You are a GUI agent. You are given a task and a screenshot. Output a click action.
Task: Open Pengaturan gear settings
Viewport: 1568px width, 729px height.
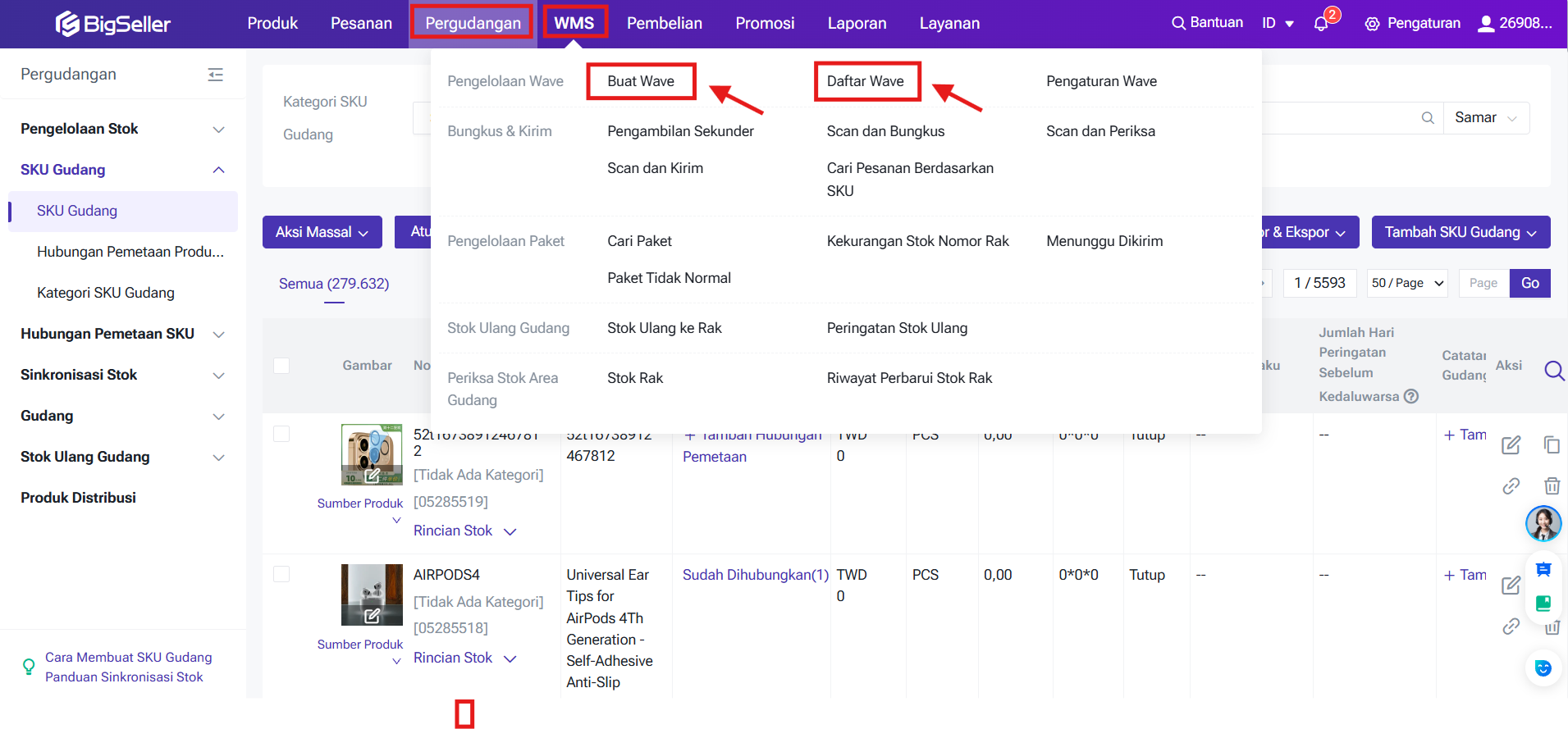pyautogui.click(x=1372, y=24)
